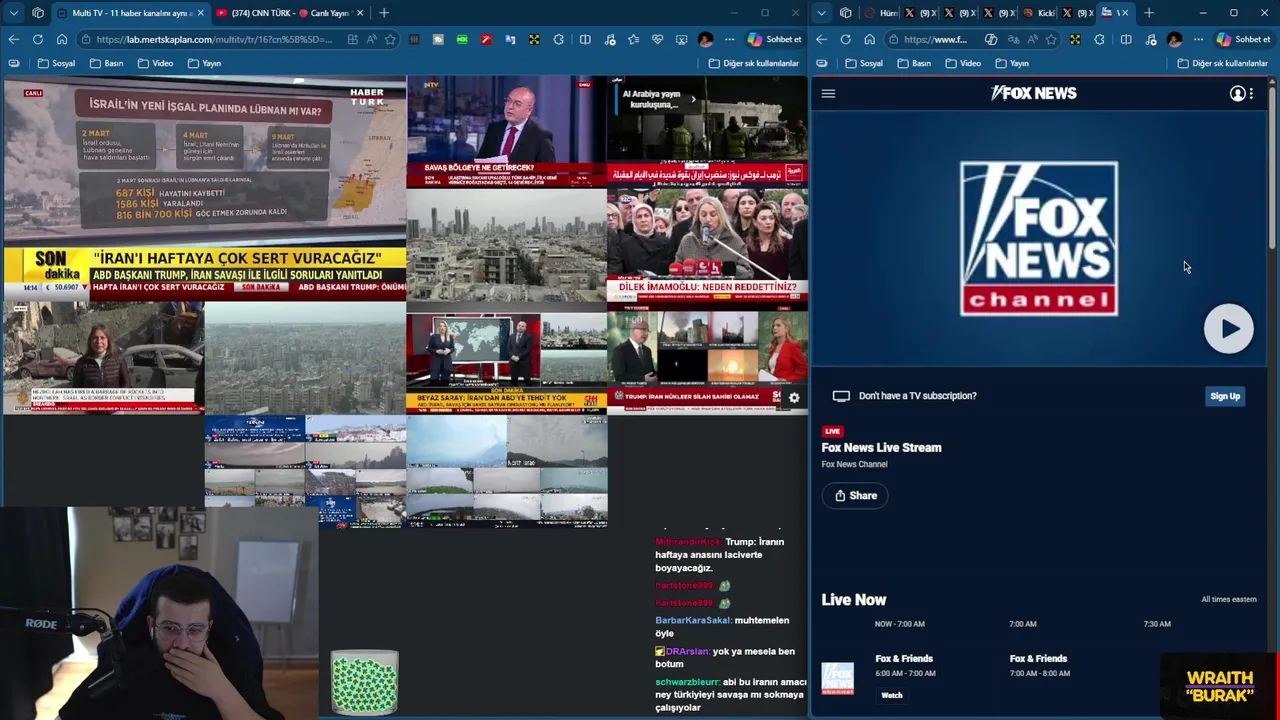Screen dimensions: 1280x720
Task: Open the Fox News vertical dots menu
Action: [1251, 93]
